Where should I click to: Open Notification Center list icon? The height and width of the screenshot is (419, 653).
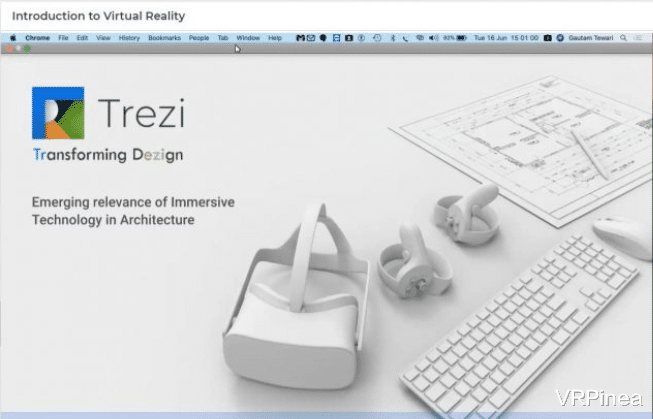[x=638, y=38]
